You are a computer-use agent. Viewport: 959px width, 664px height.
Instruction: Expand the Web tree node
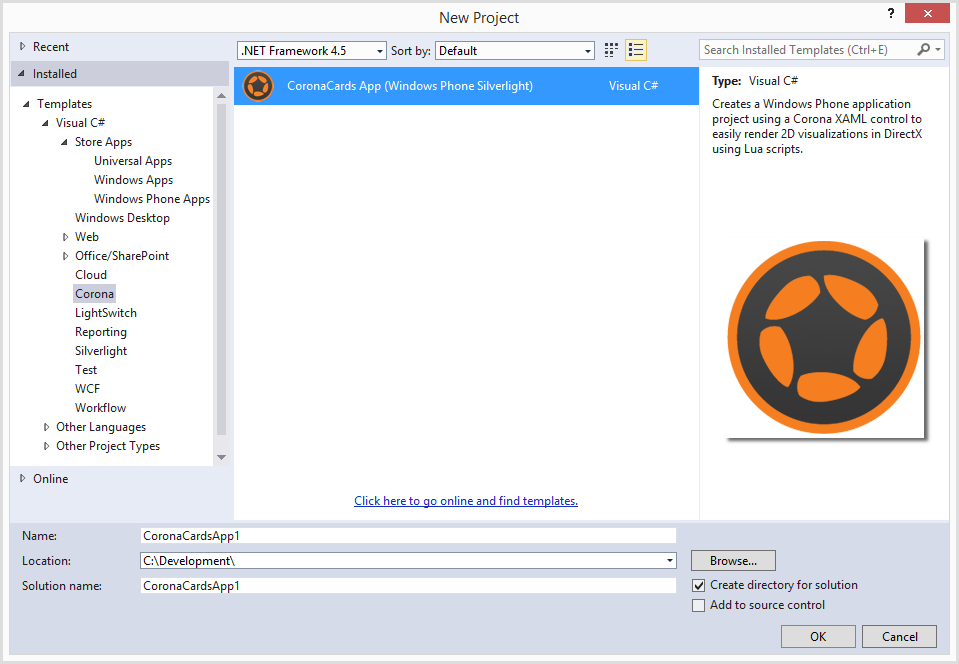point(65,237)
